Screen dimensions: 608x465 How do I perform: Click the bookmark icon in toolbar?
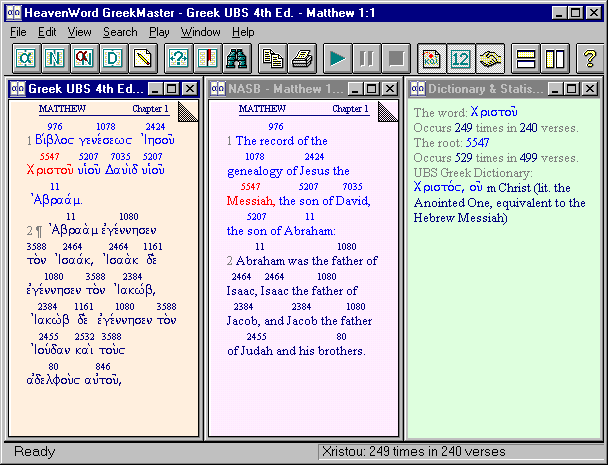(x=207, y=59)
